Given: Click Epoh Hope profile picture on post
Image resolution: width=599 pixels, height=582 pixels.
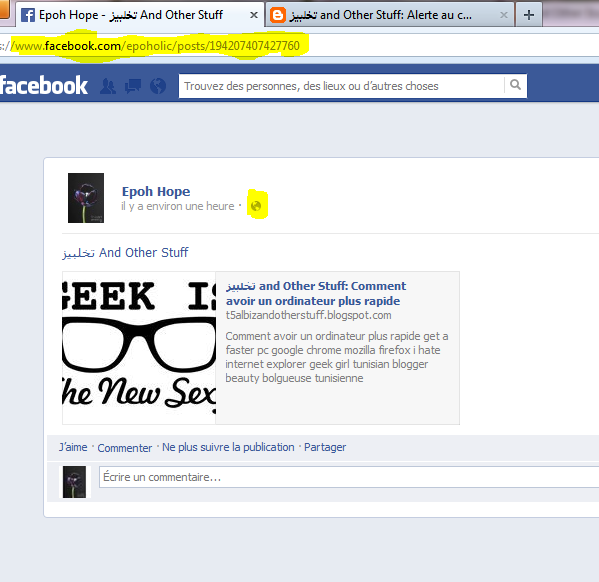Looking at the screenshot, I should (x=86, y=198).
